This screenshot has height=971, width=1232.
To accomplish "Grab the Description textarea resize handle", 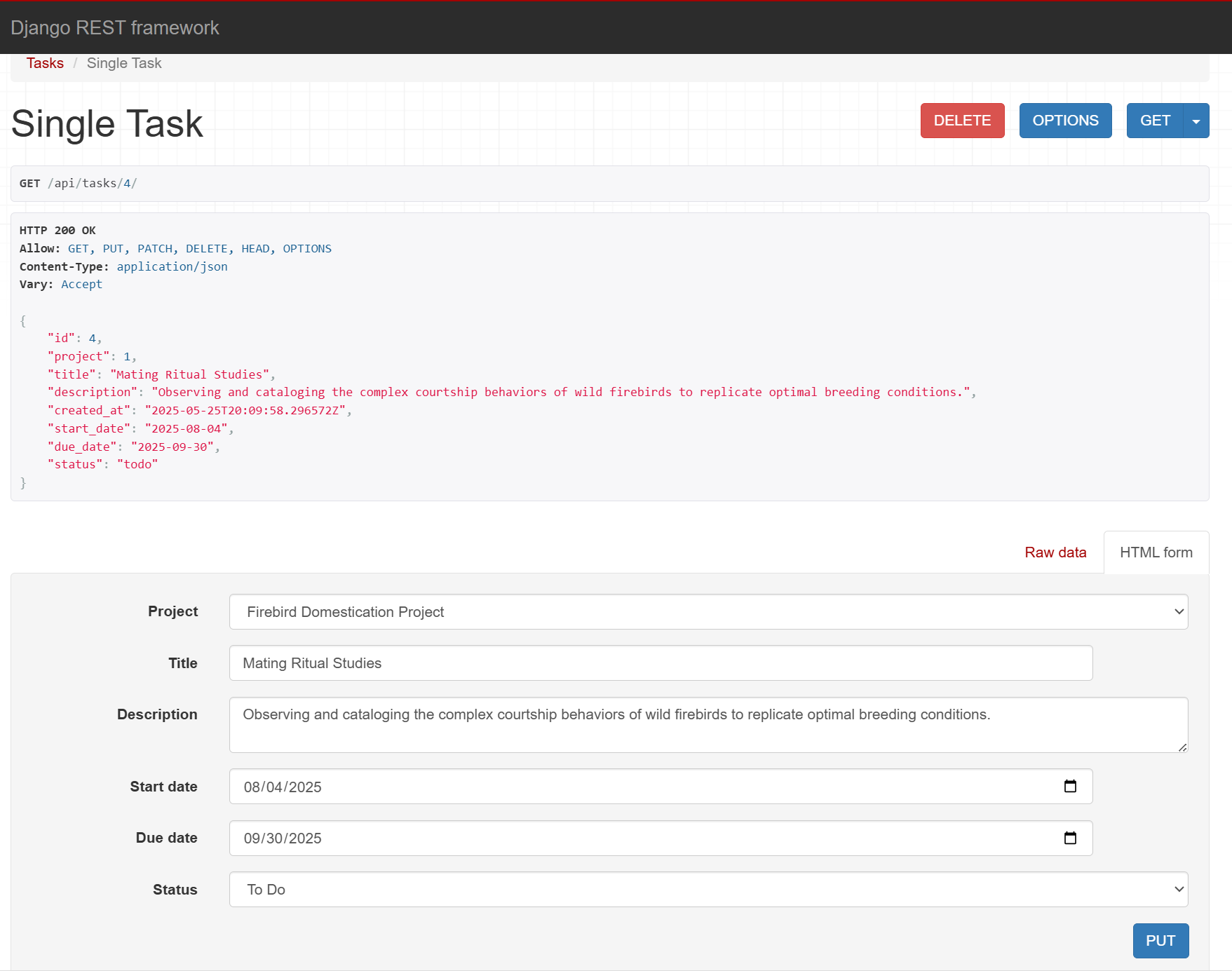I will pyautogui.click(x=1182, y=747).
